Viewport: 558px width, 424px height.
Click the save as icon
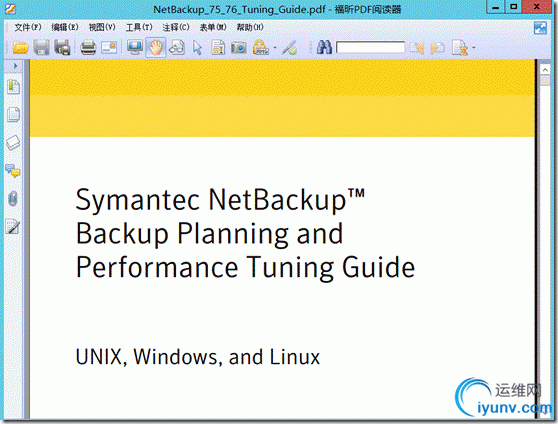pyautogui.click(x=63, y=47)
